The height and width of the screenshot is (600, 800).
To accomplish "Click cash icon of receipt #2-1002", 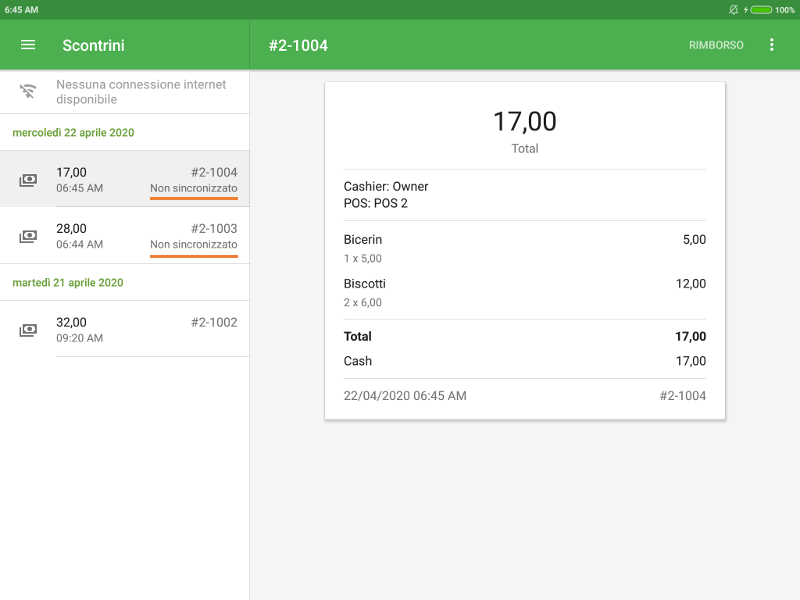I will [x=28, y=330].
